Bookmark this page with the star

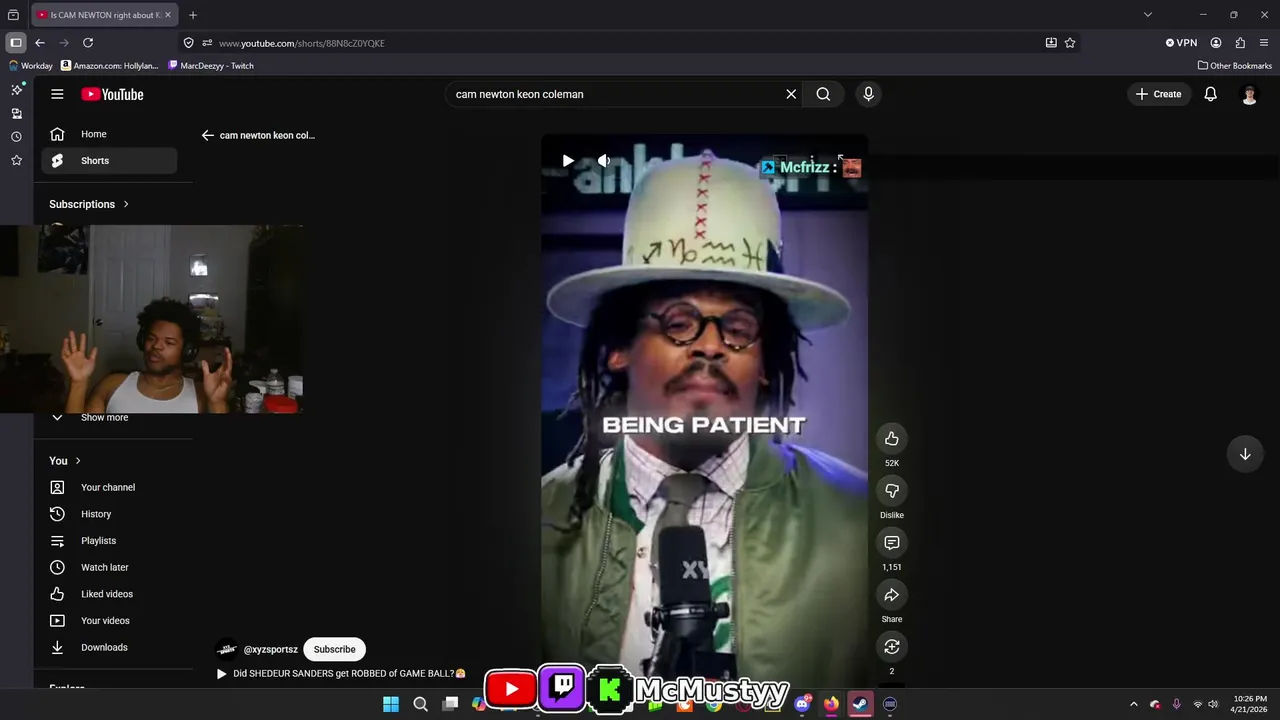tap(1070, 43)
